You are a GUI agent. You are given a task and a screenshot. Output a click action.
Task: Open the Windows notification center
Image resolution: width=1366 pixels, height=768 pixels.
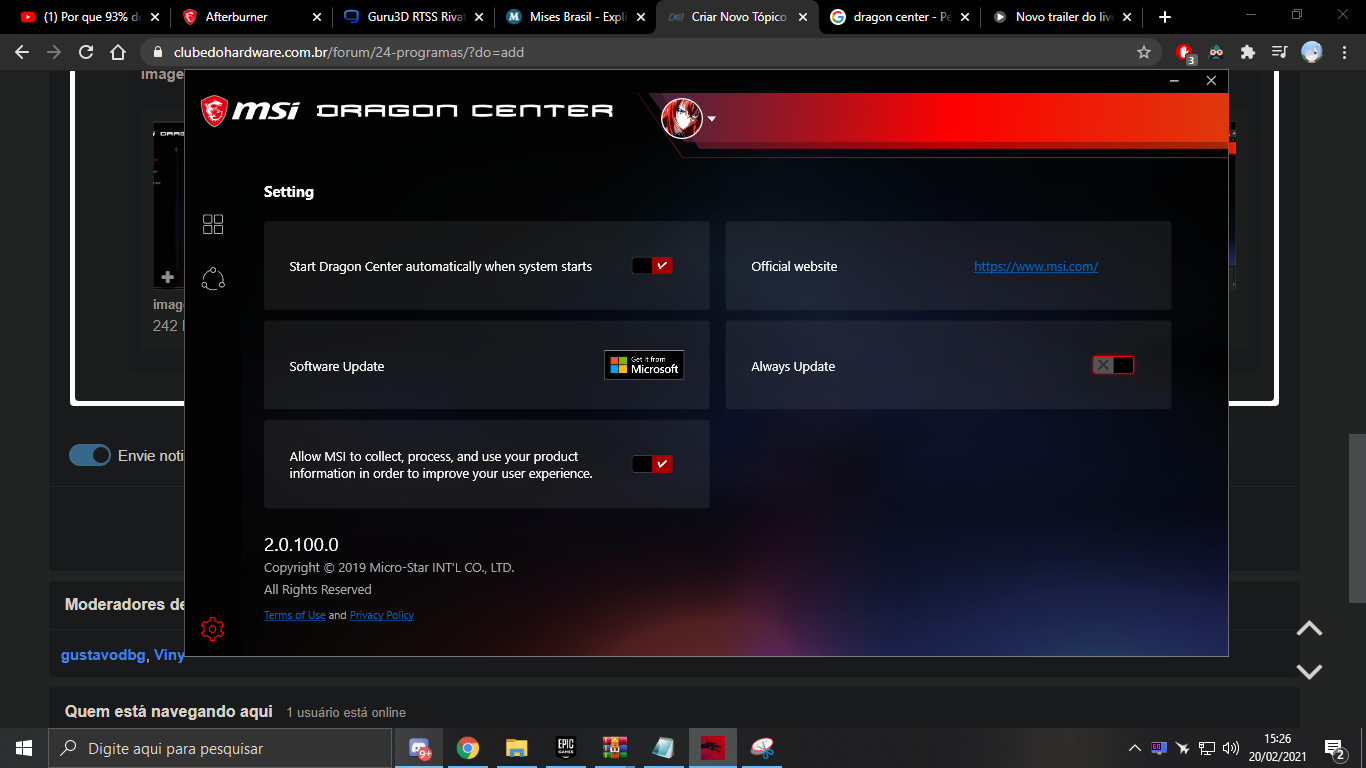pos(1334,748)
